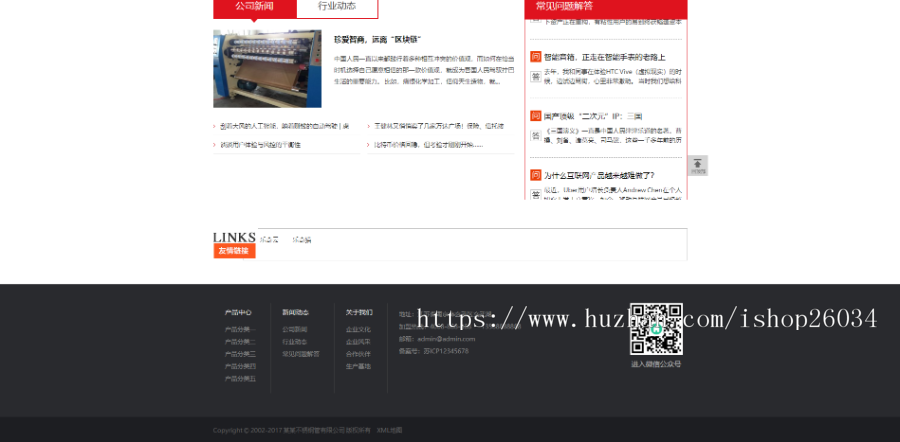Click the 答 icon under 国产顶级 question

coord(536,135)
